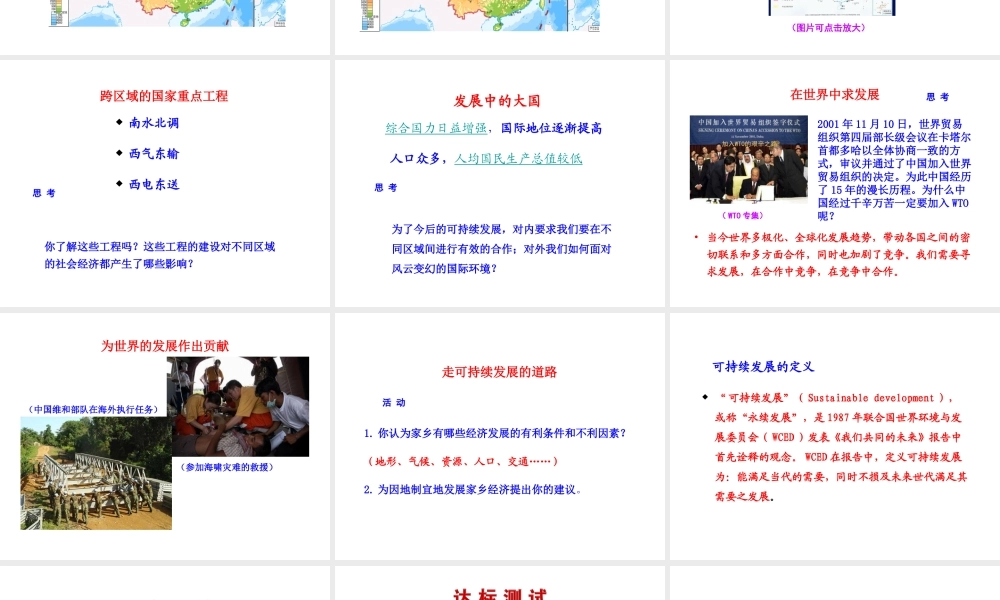Click the 活动 label
Viewport: 1000px width, 600px height.
click(394, 402)
